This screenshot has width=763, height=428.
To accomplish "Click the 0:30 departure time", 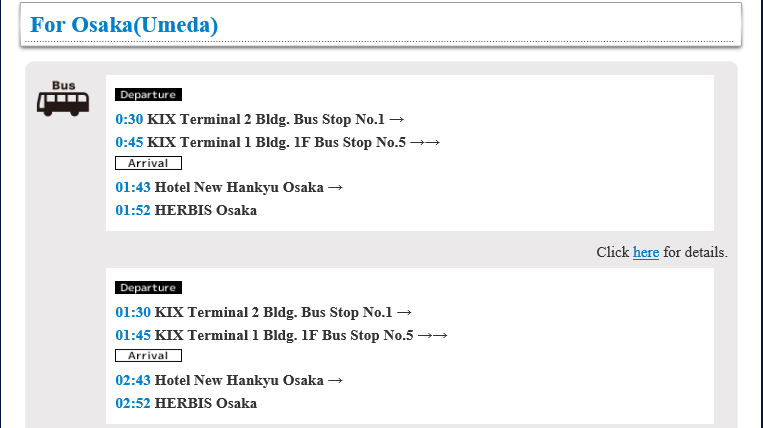I will point(129,119).
